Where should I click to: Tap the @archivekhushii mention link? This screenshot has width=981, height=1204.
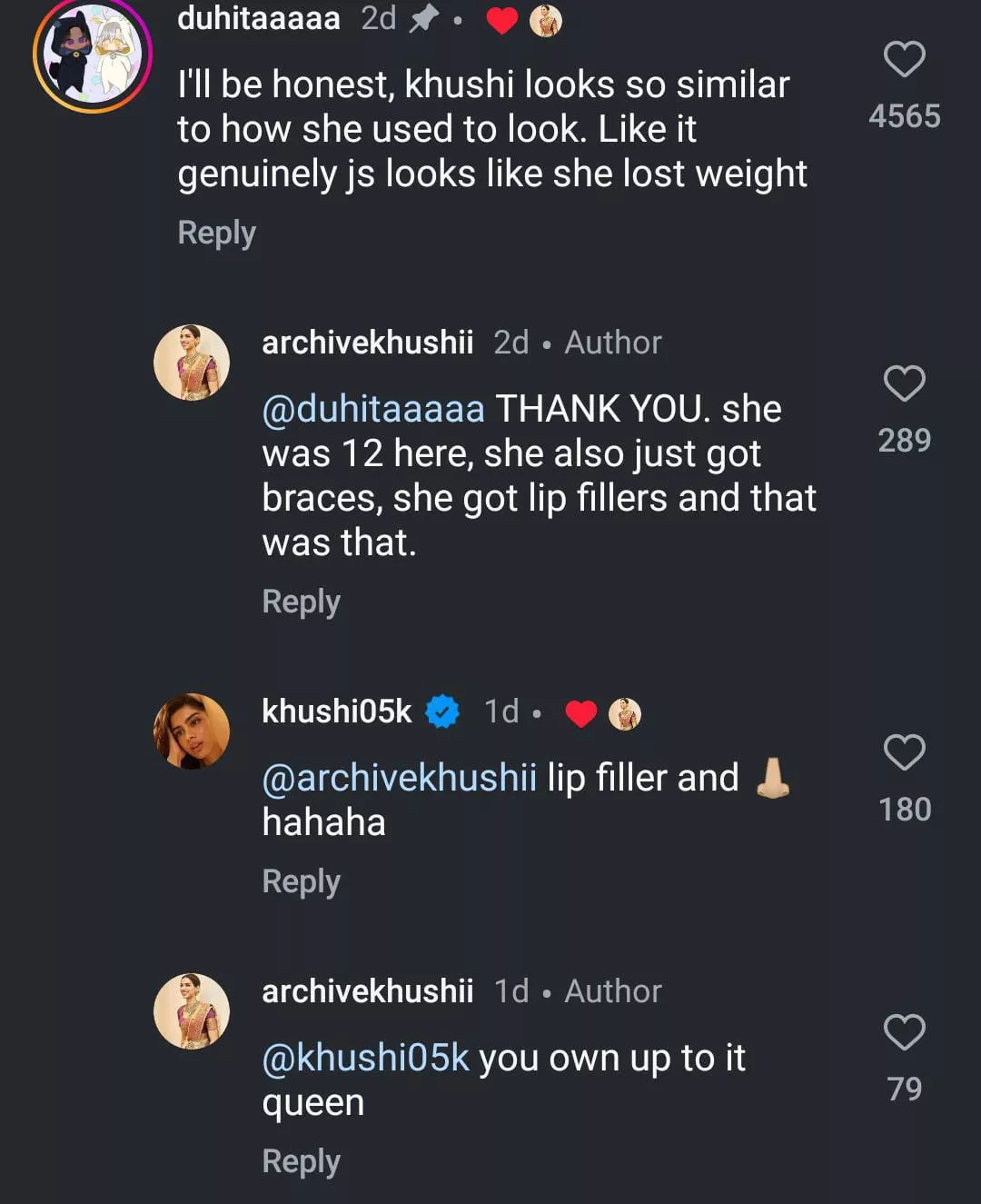[x=399, y=778]
